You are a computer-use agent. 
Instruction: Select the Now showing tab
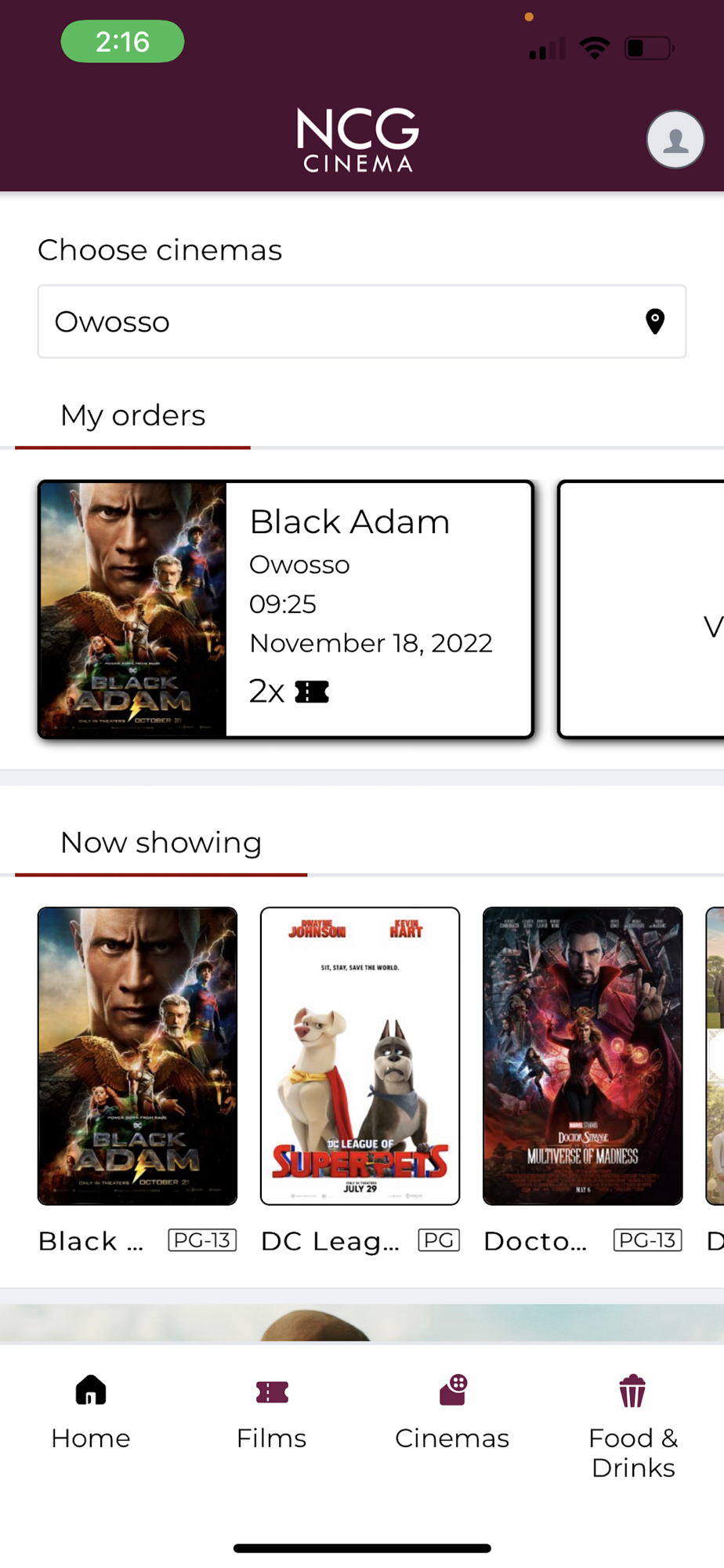pyautogui.click(x=161, y=844)
